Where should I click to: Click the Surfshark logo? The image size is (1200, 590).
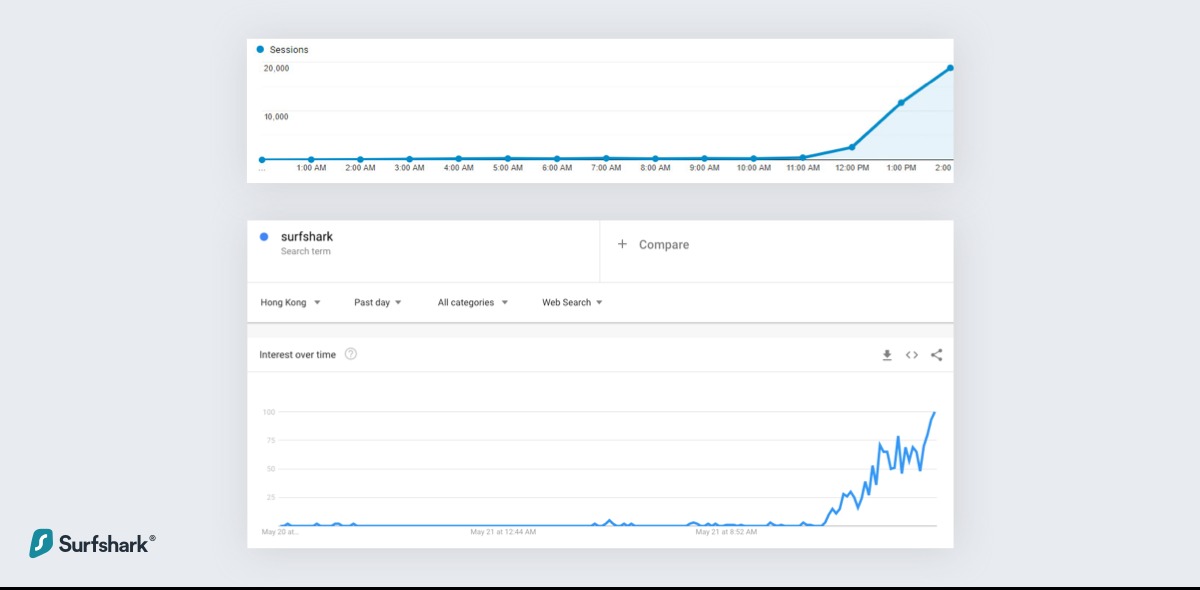92,544
